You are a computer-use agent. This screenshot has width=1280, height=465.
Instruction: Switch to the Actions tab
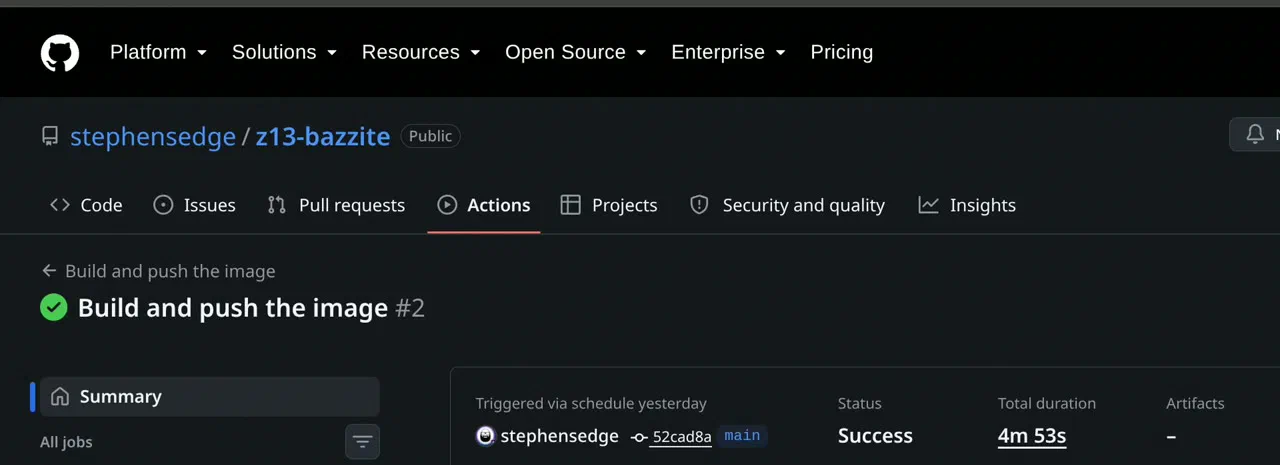point(484,205)
